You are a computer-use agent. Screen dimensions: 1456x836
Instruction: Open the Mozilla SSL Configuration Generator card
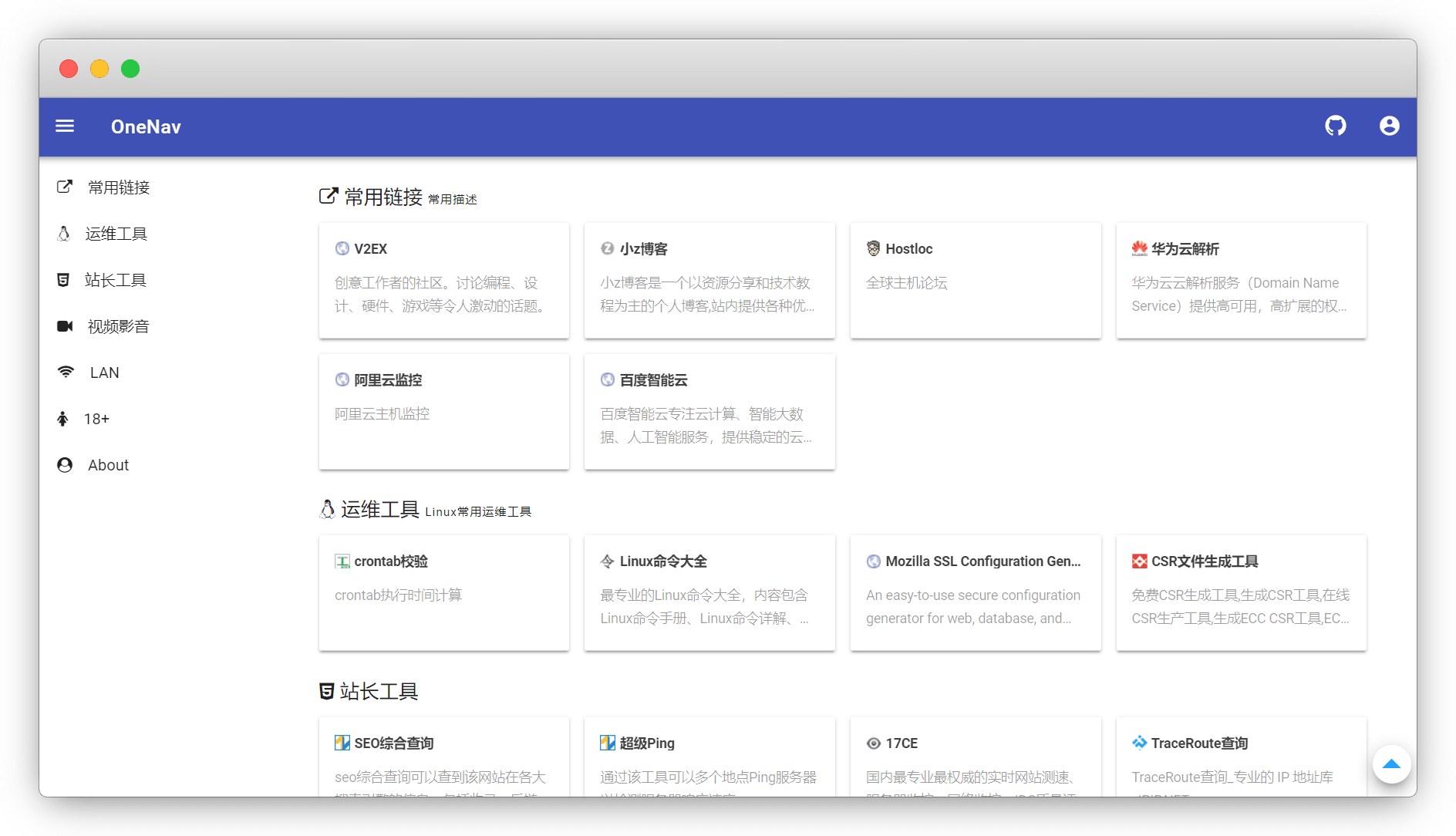tap(975, 592)
